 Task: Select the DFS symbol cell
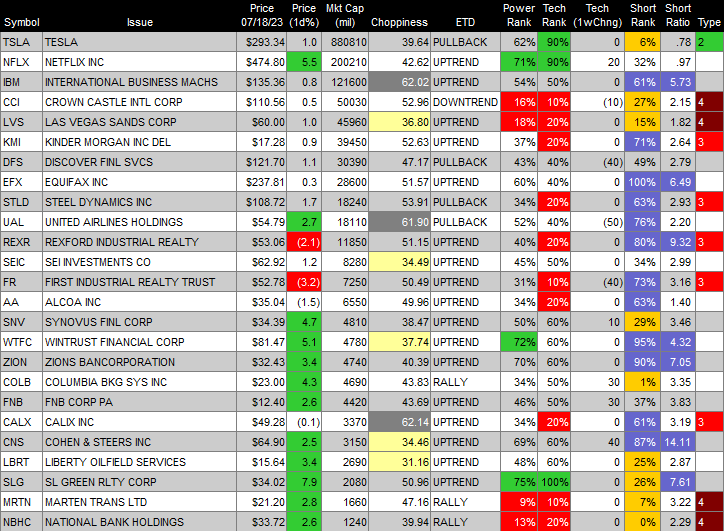click(x=21, y=162)
